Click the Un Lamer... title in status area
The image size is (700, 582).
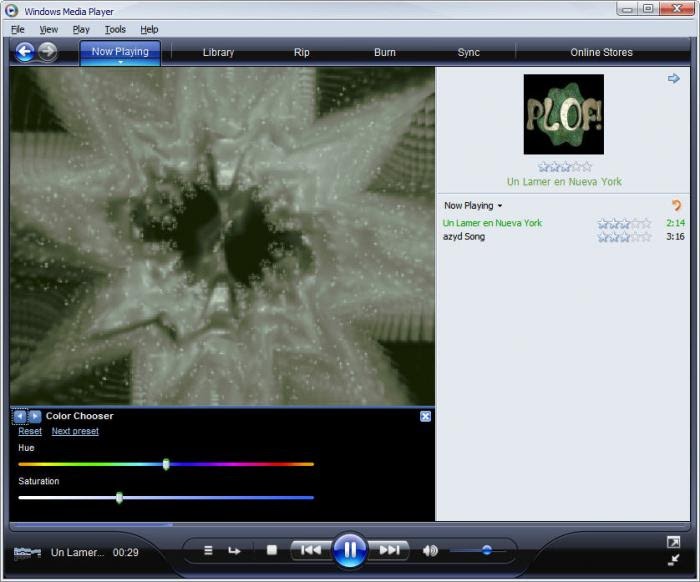[77, 553]
